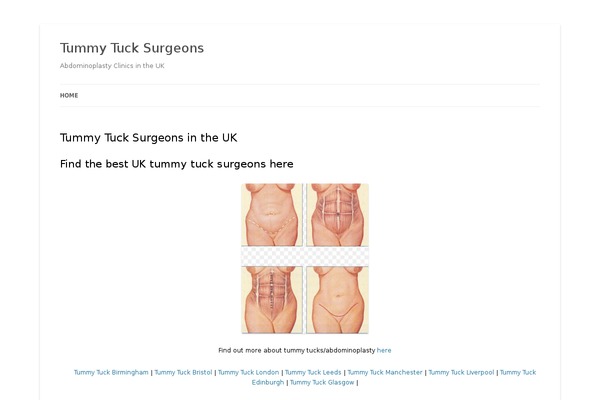Open the Tummy Tuck Bristol link
Screen dimensions: 600x400
[x=183, y=372]
